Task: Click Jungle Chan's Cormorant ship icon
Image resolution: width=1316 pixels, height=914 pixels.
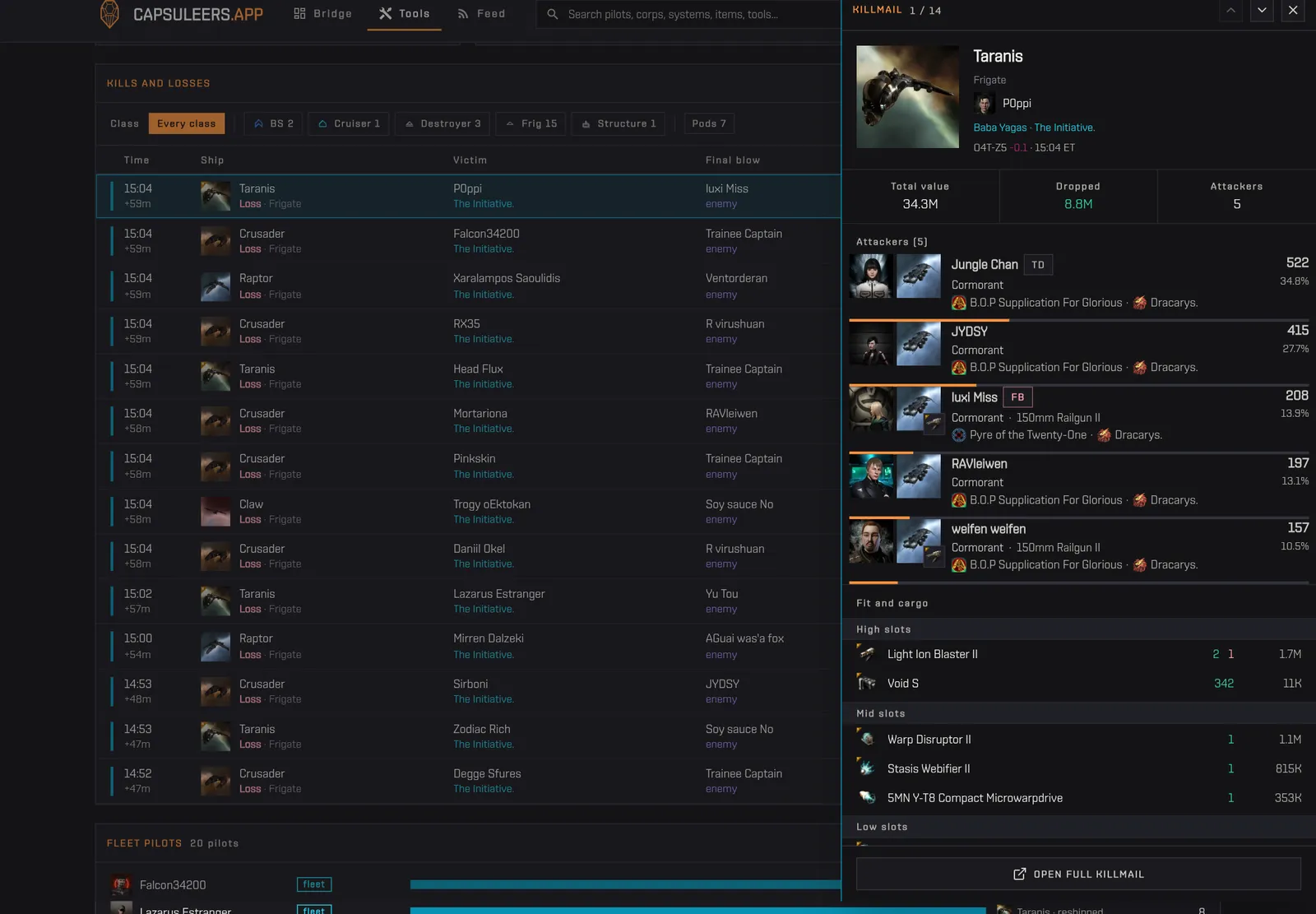Action: point(919,276)
